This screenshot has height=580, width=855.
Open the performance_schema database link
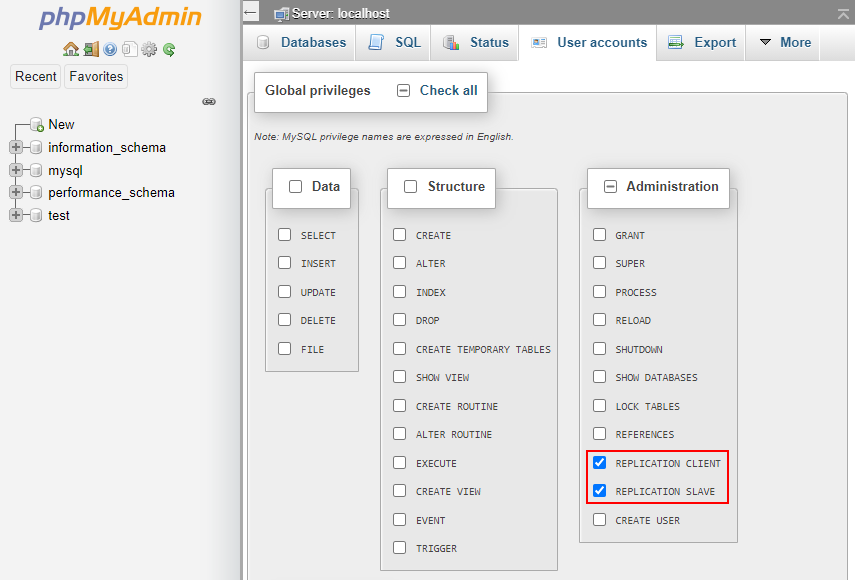point(111,192)
